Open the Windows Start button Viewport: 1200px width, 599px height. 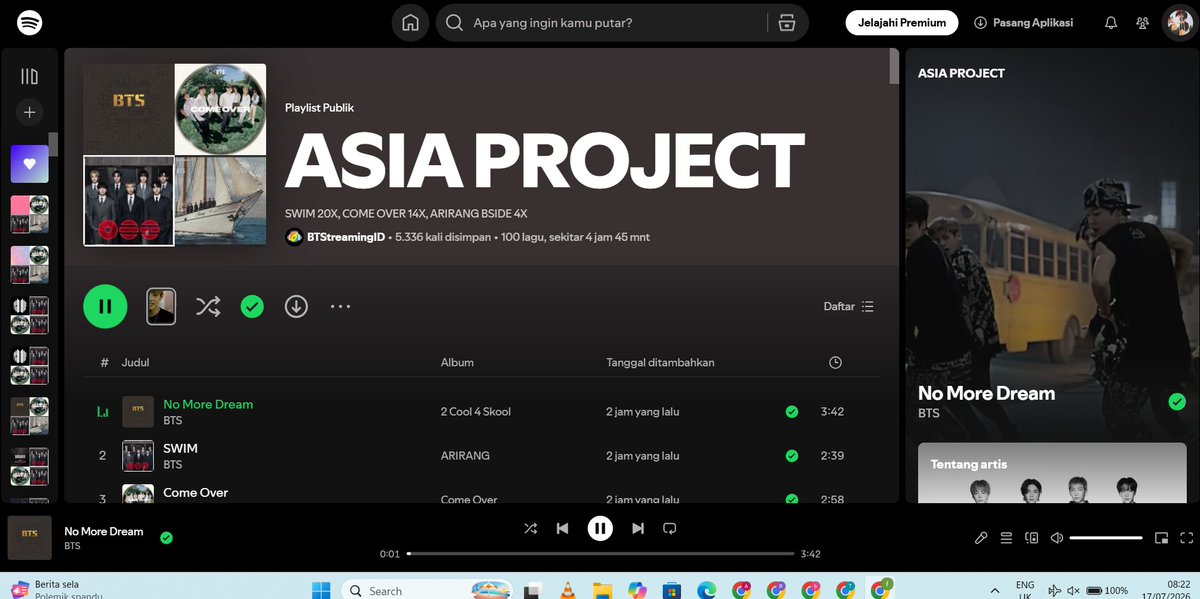coord(321,590)
